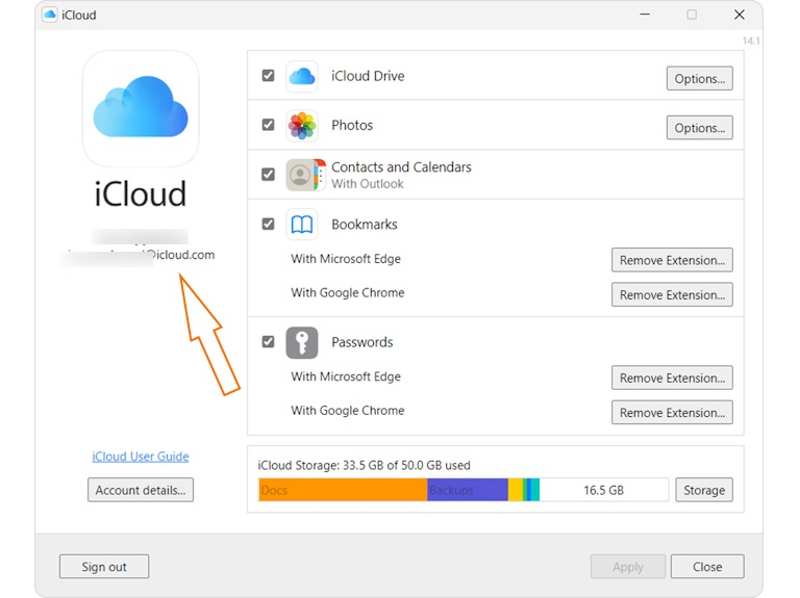Viewport: 800px width, 598px height.
Task: Close the iCloud window with X
Action: pos(739,15)
